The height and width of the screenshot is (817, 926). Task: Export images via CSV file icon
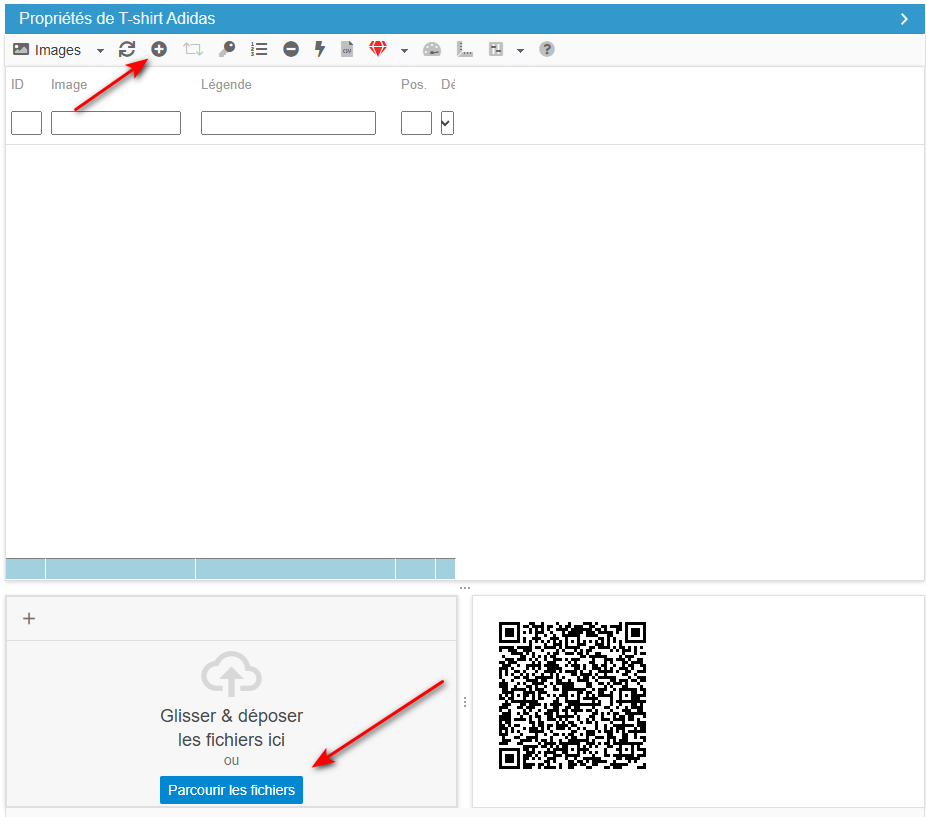click(347, 49)
